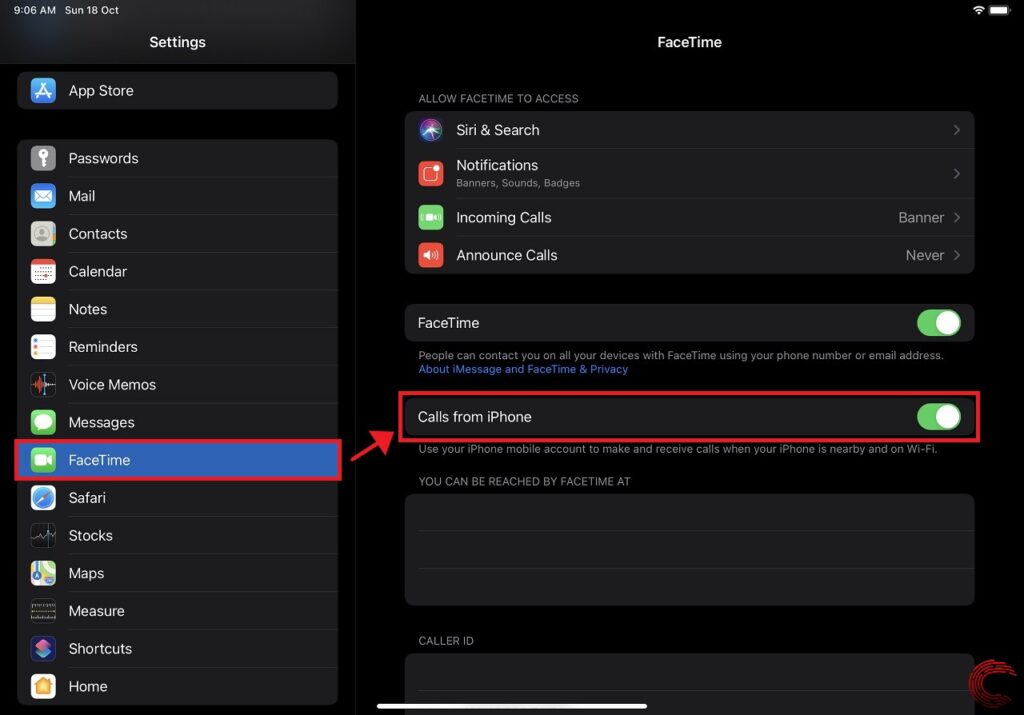This screenshot has height=715, width=1024.
Task: Tap the Announce Calls speaker icon
Action: 431,255
